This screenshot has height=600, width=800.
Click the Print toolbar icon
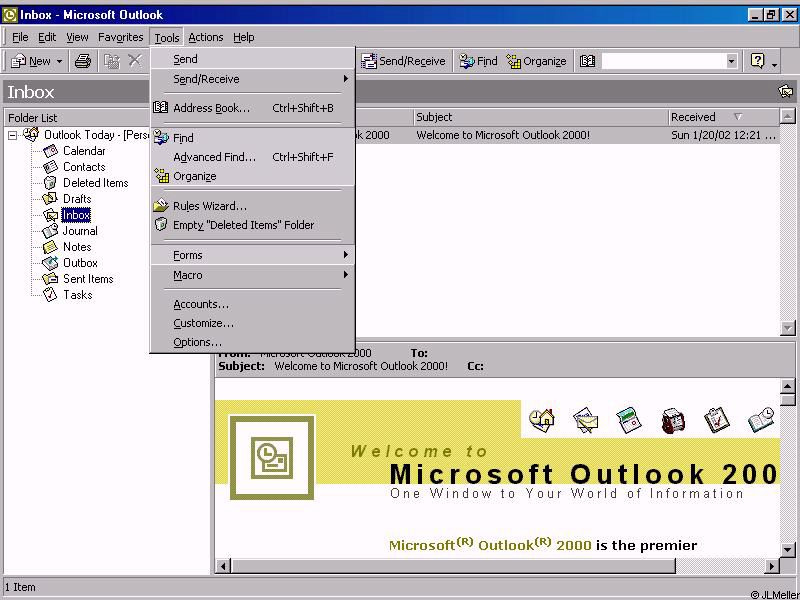coord(83,61)
